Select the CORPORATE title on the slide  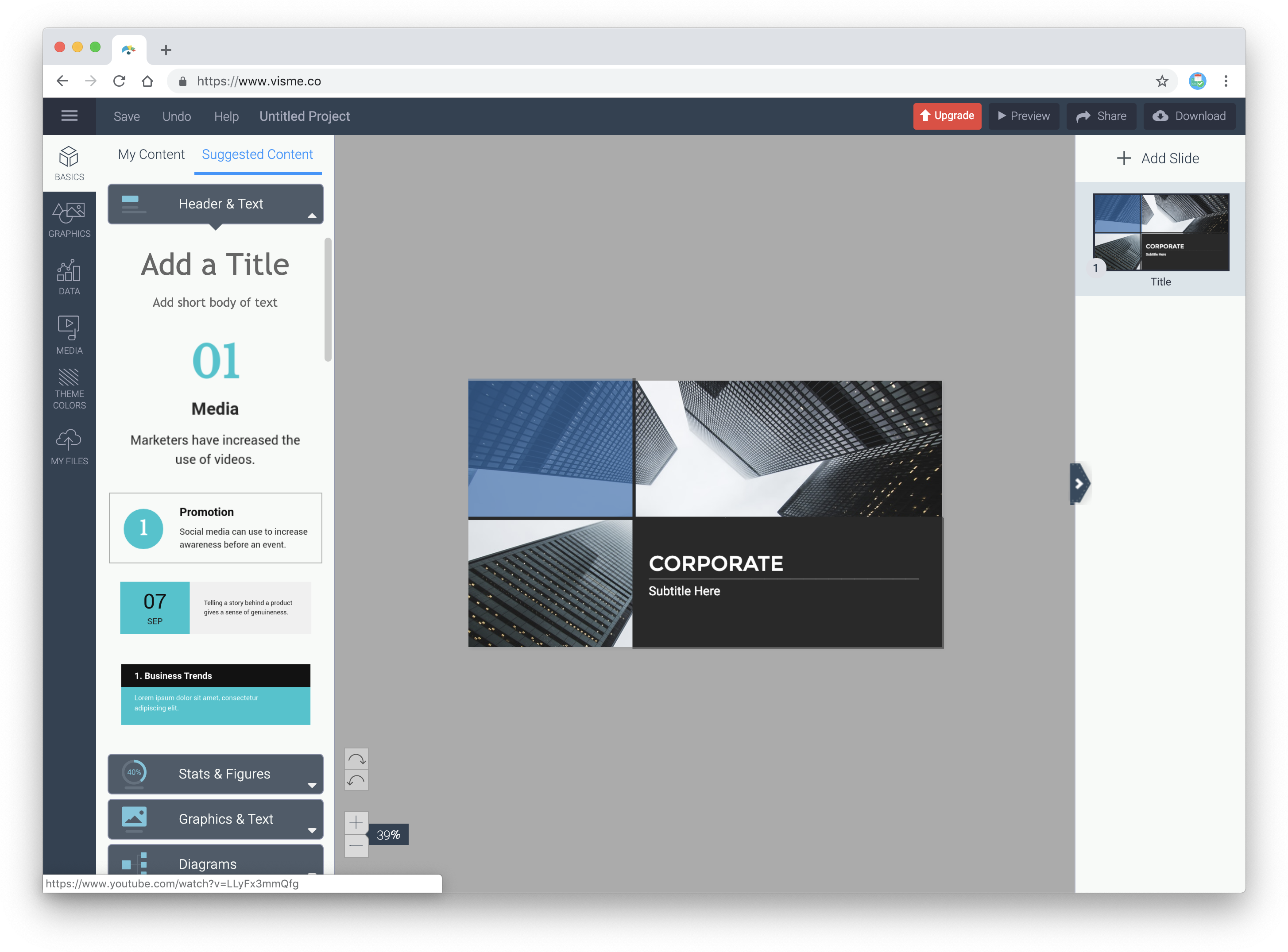(x=716, y=563)
